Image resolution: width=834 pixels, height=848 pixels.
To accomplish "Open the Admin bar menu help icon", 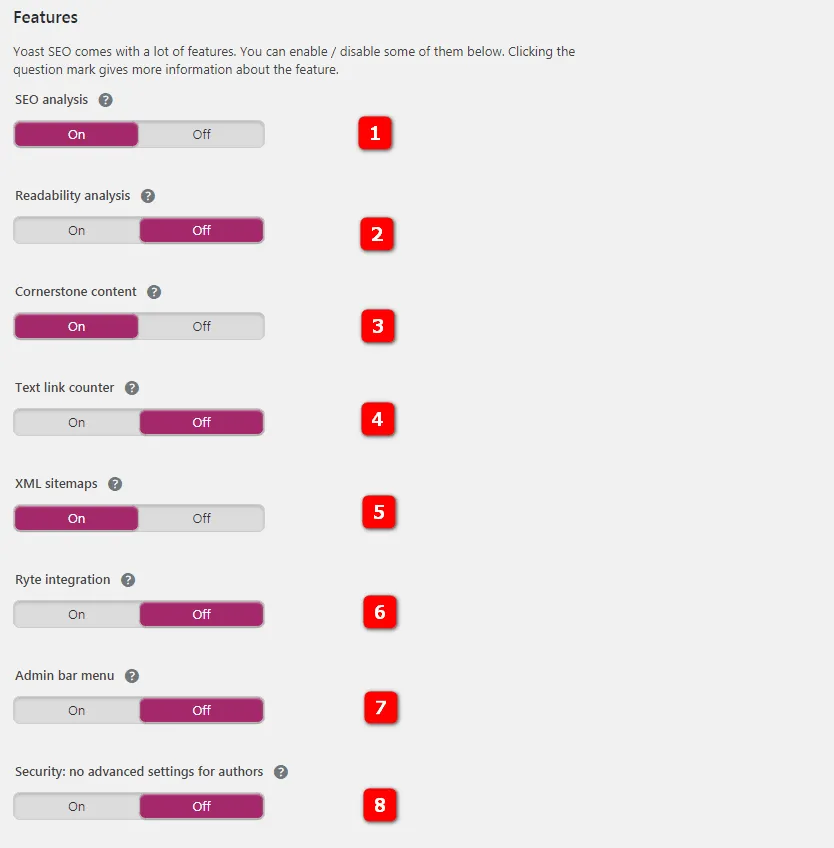I will tap(130, 675).
